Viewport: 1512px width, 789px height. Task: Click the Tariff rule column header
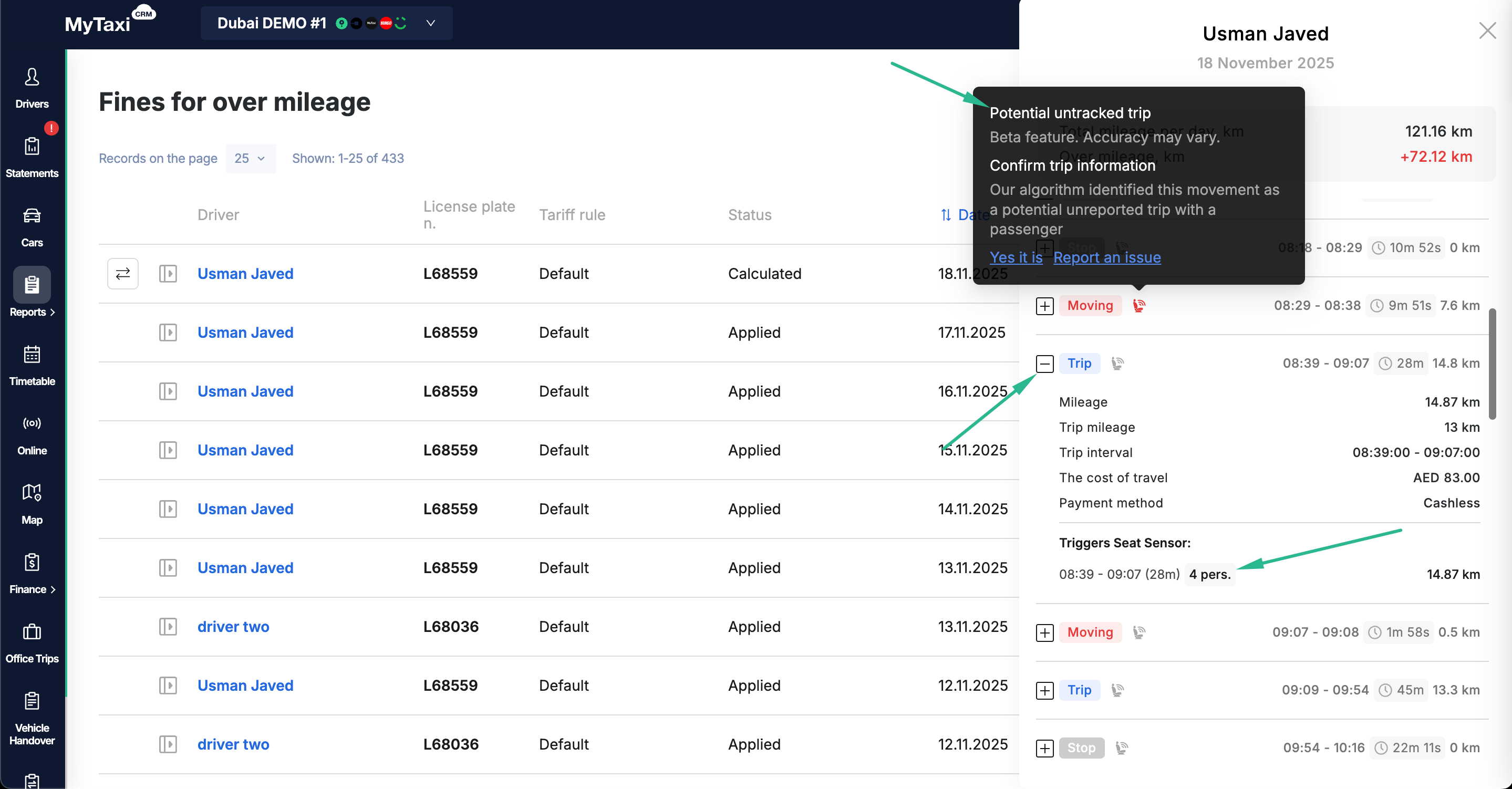click(x=572, y=215)
